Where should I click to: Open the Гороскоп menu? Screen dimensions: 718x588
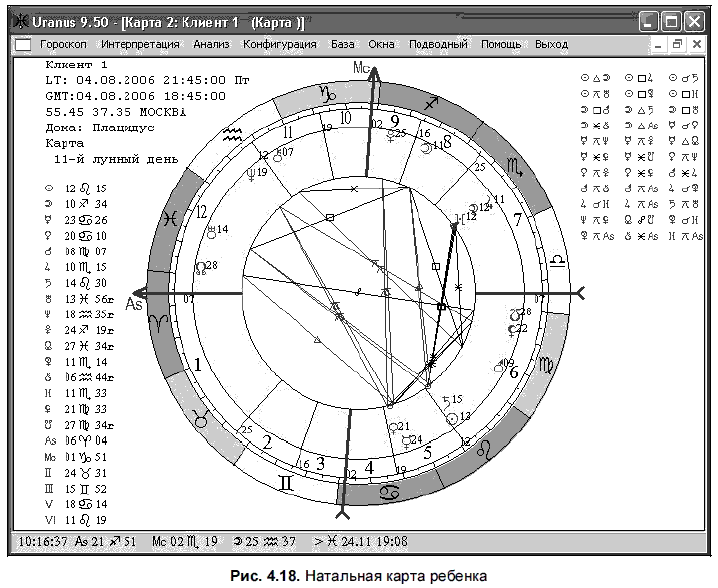pos(63,44)
